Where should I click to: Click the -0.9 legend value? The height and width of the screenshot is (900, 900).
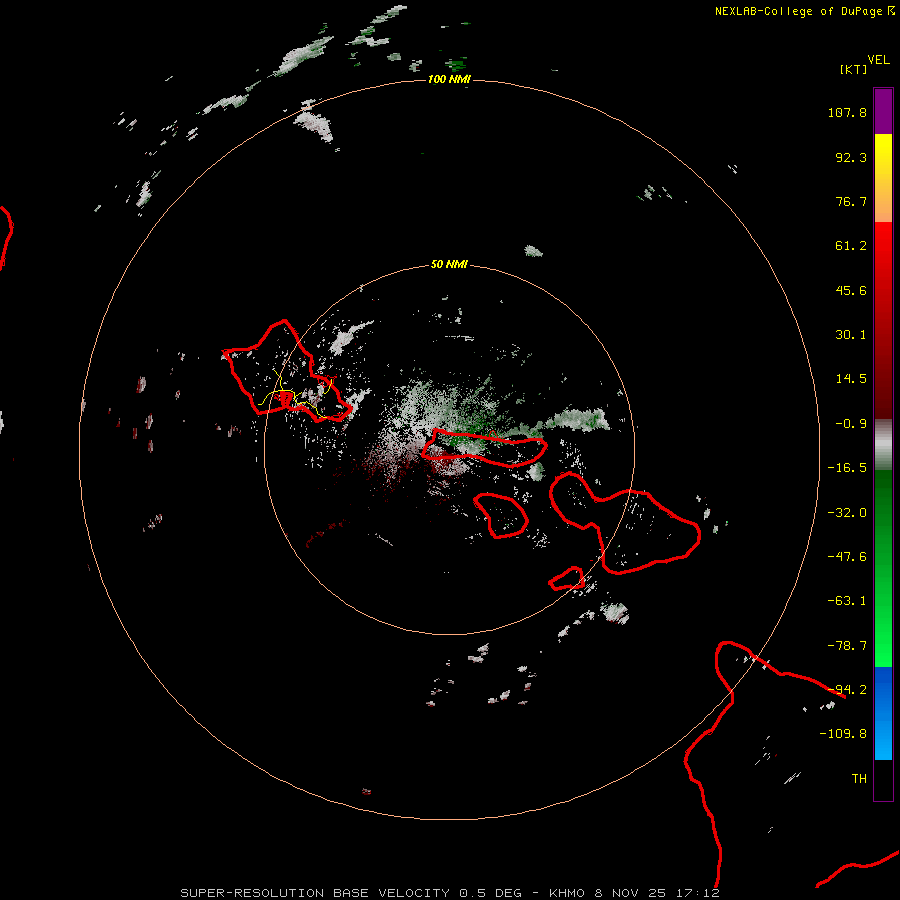[851, 424]
